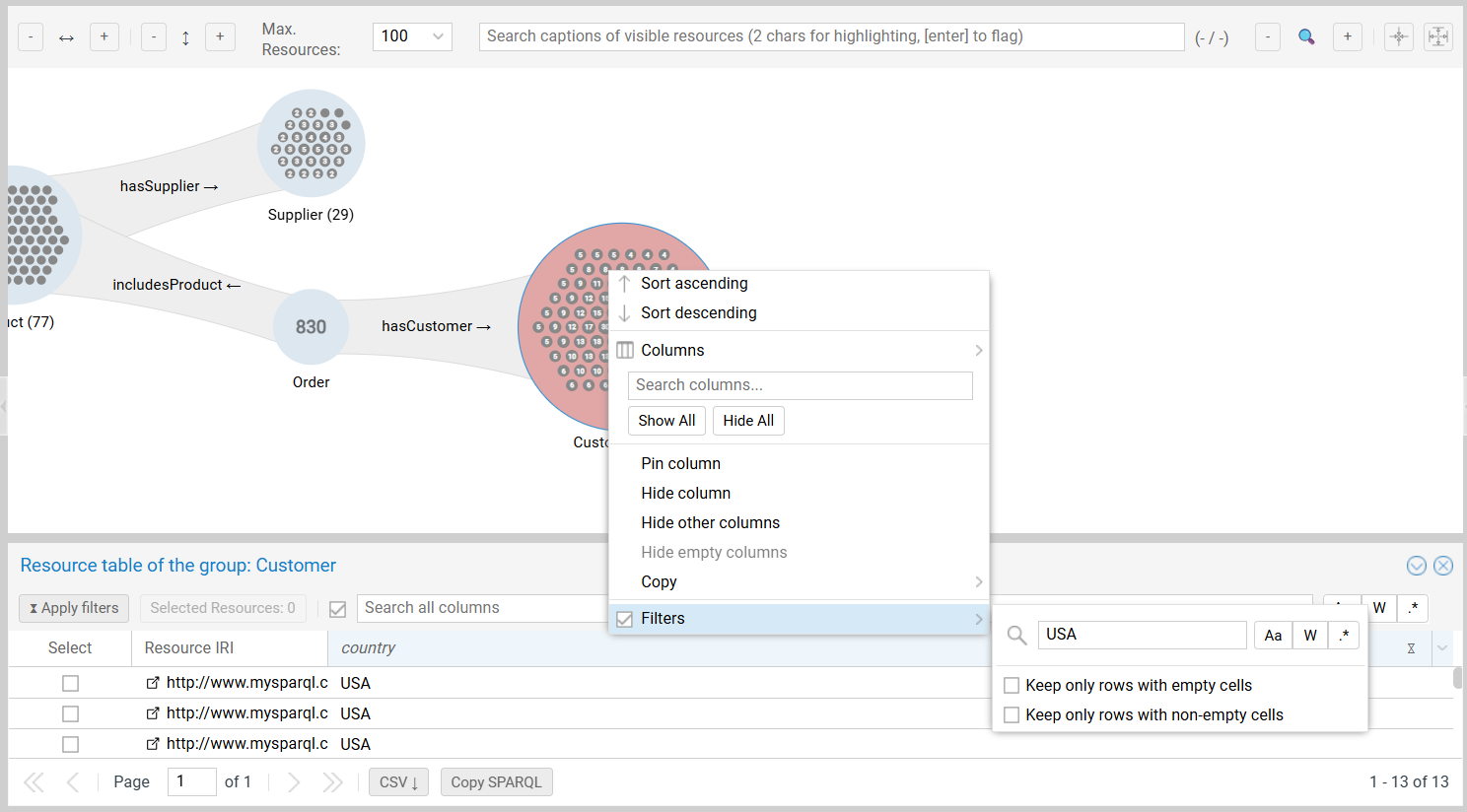Click the horizontal spacing arrow icon
The height and width of the screenshot is (812, 1467).
[65, 36]
